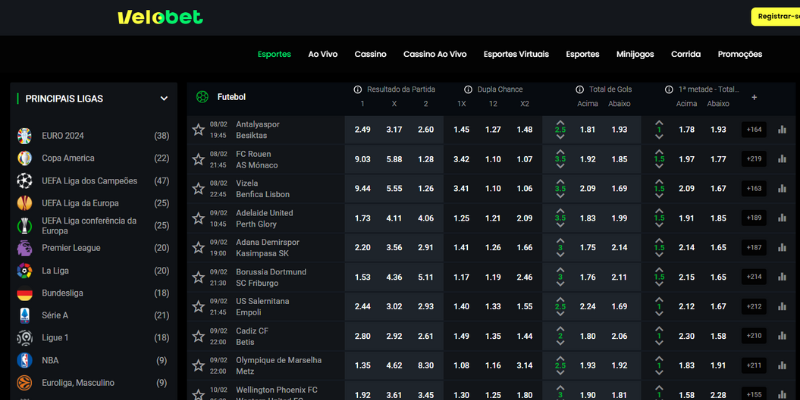Click info icon beside Resultado da Partida
The width and height of the screenshot is (800, 400).
(x=358, y=89)
